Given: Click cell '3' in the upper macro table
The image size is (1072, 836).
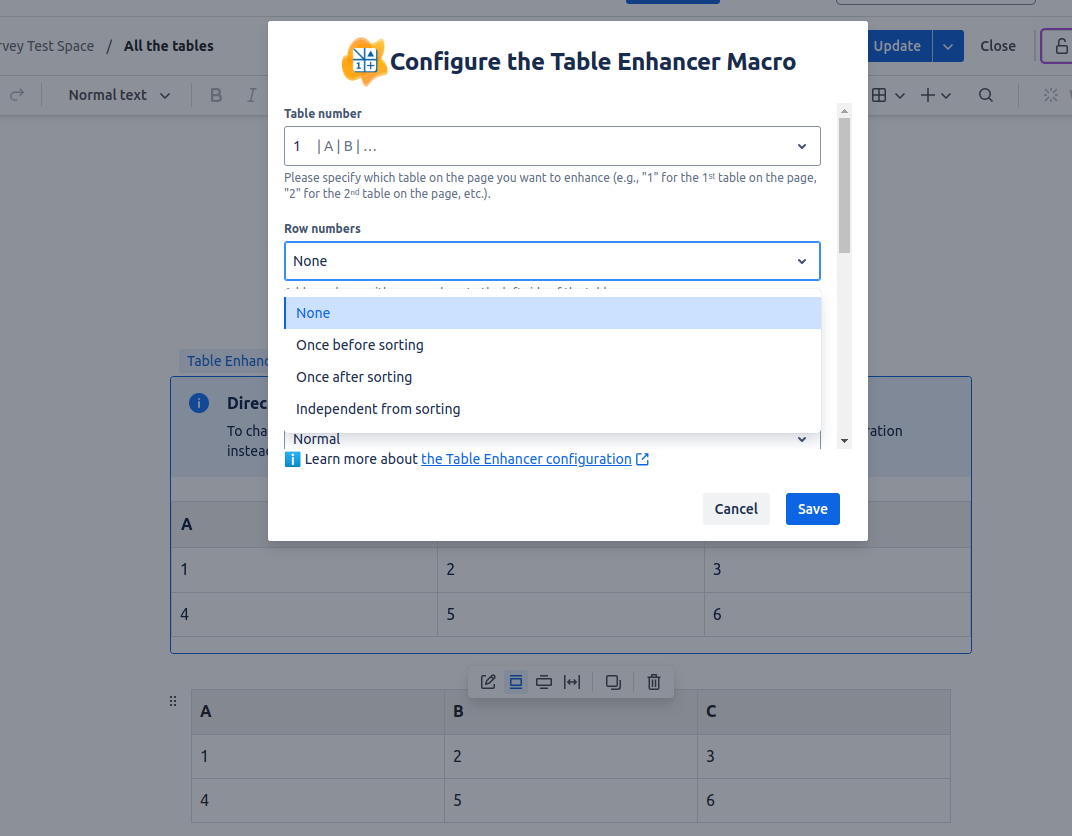Looking at the screenshot, I should (x=838, y=569).
